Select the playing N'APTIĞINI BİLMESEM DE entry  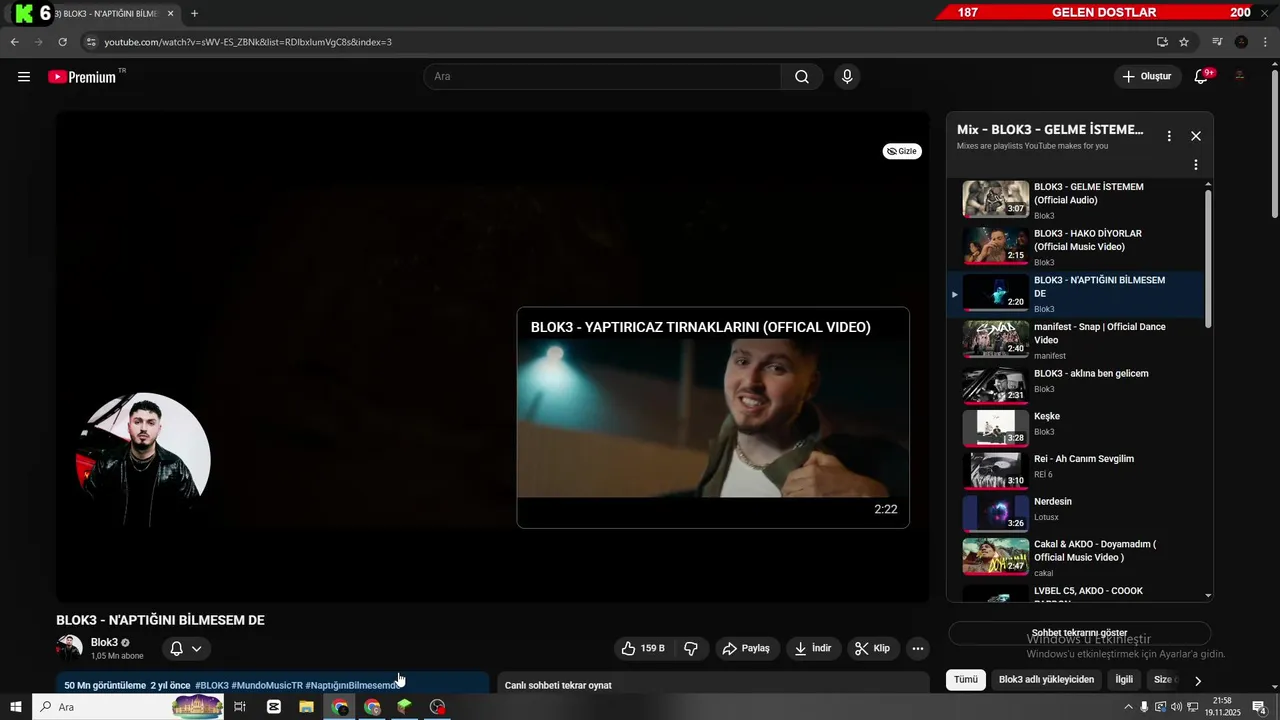tap(1076, 294)
